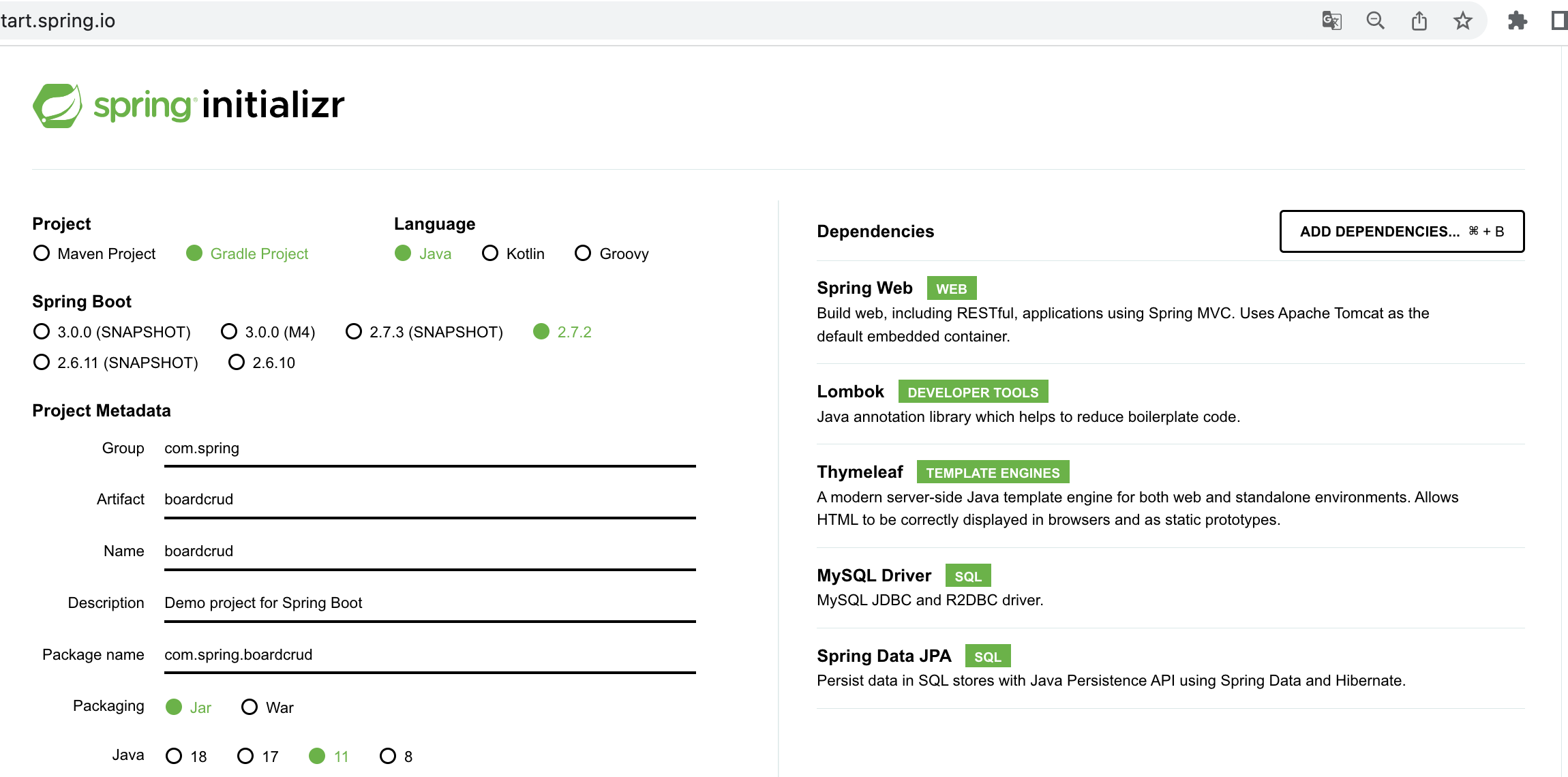The image size is (1568, 777).
Task: Choose Java as the language
Action: (423, 254)
